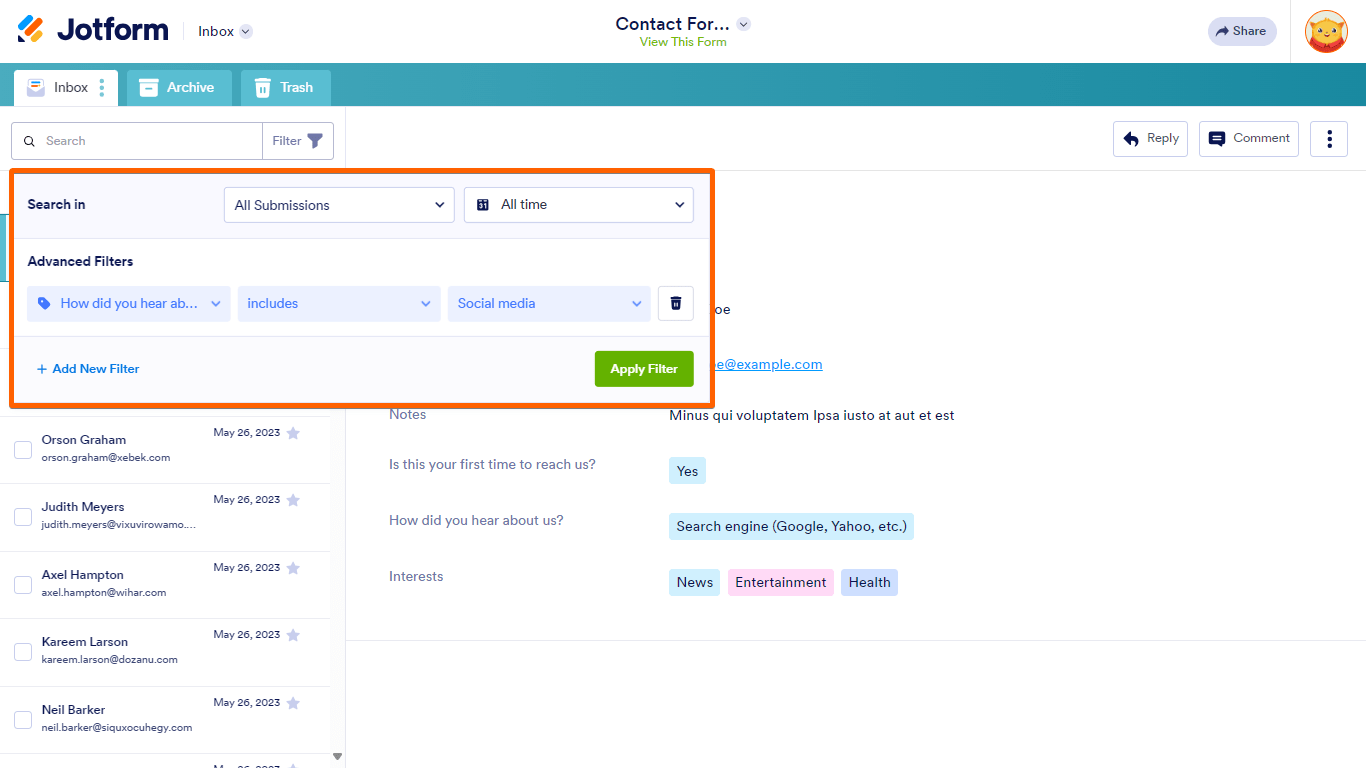Open the includes condition dropdown
Screen dimensions: 1366x768
click(338, 303)
